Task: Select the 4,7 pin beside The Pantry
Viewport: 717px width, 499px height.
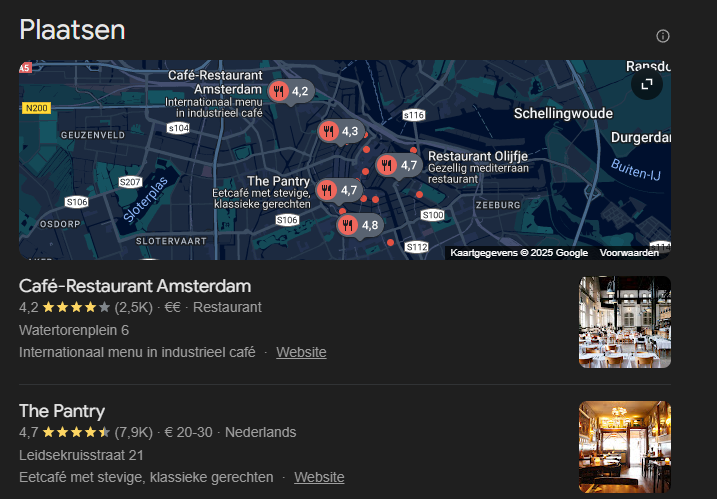Action: (x=339, y=190)
